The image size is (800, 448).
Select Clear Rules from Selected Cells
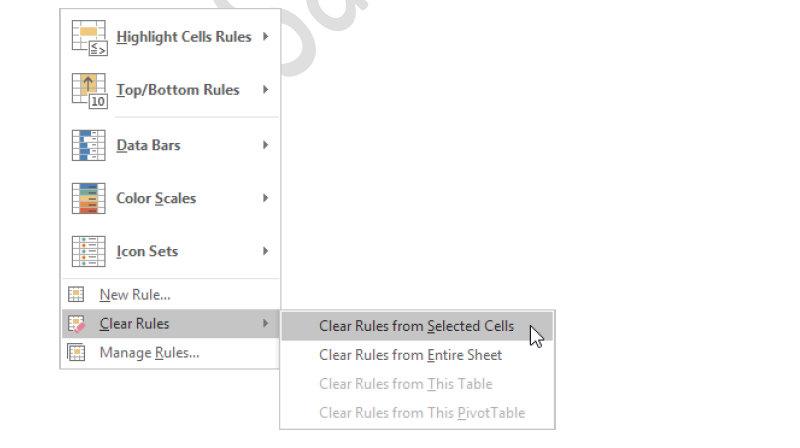pyautogui.click(x=416, y=326)
